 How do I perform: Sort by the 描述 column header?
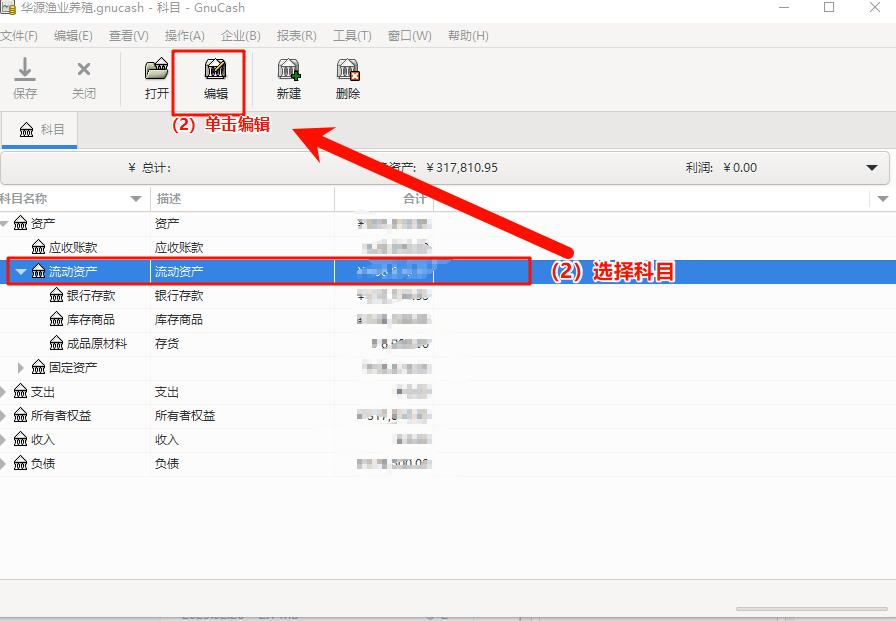[242, 199]
